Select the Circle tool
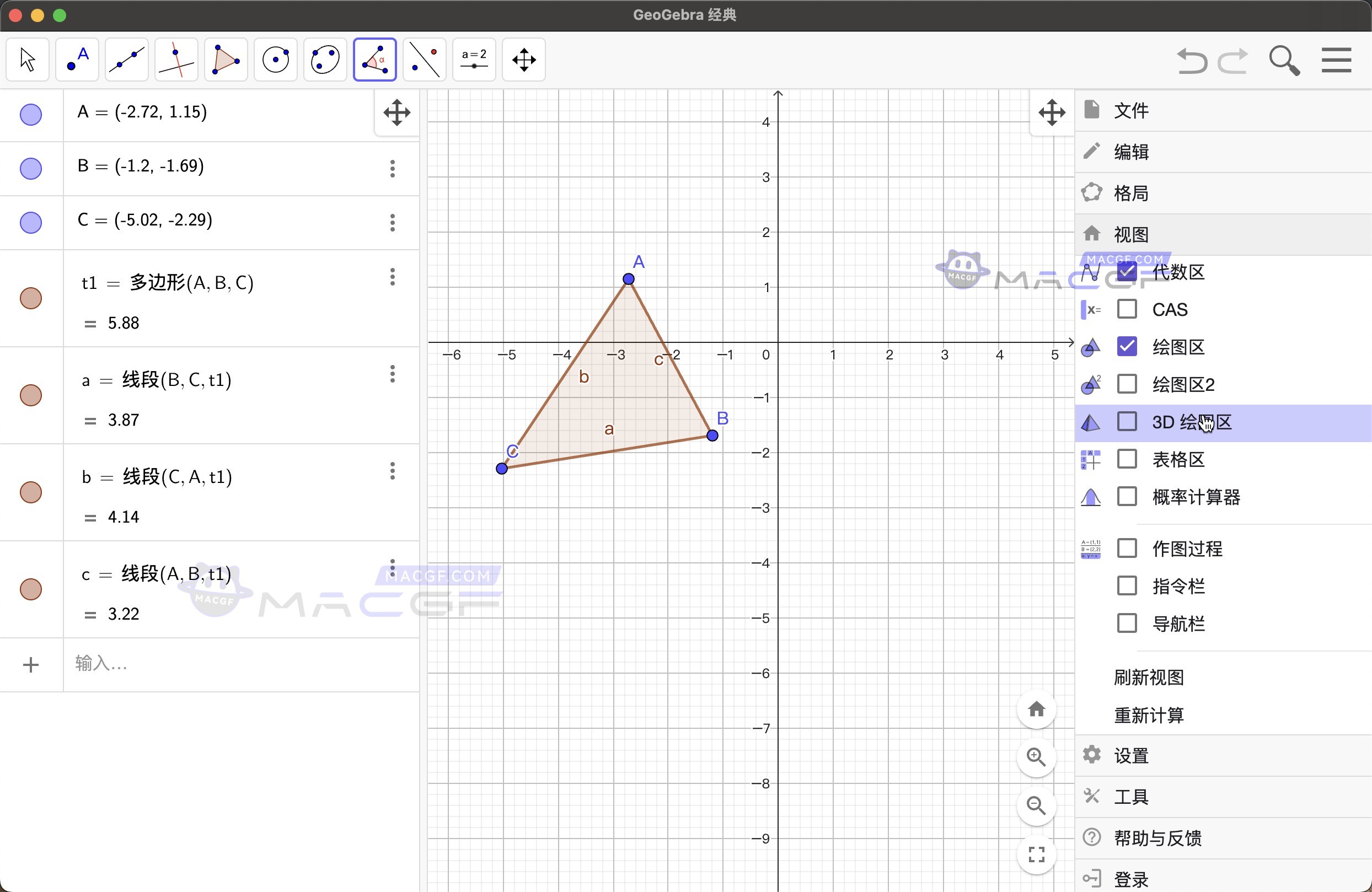This screenshot has width=1372, height=892. (275, 59)
